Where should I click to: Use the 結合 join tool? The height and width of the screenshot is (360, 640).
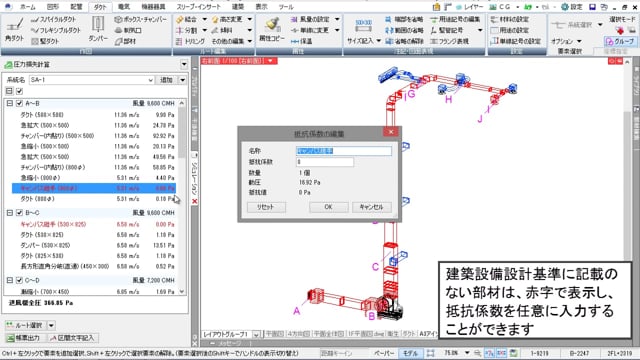[x=187, y=19]
